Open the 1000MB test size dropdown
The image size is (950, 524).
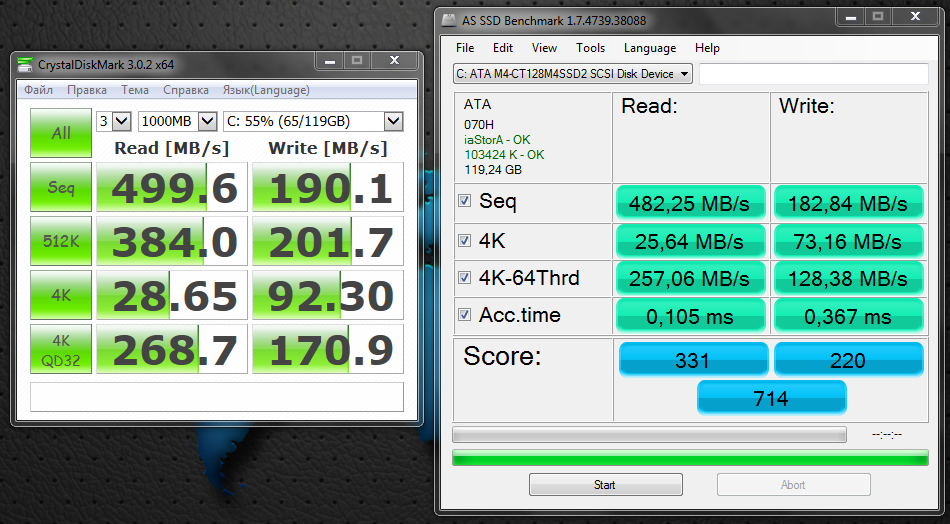pyautogui.click(x=178, y=121)
